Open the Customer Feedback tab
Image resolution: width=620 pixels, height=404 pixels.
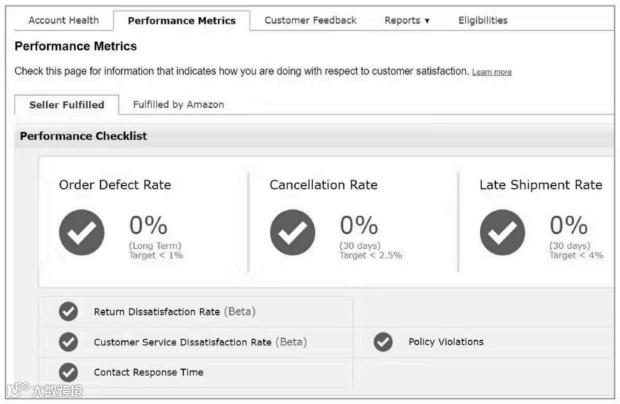(310, 20)
